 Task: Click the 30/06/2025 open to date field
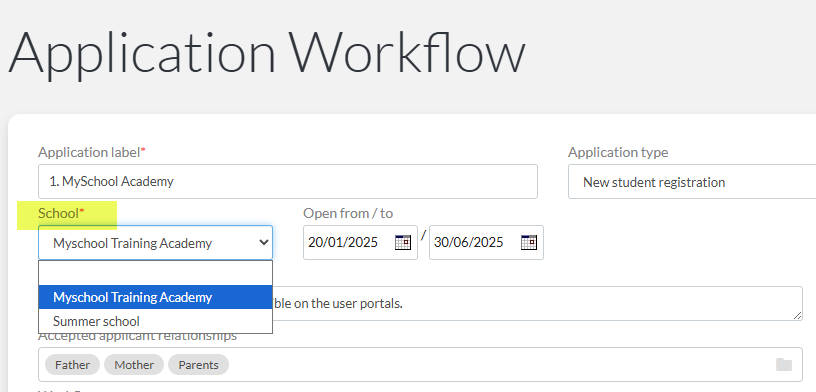(487, 243)
